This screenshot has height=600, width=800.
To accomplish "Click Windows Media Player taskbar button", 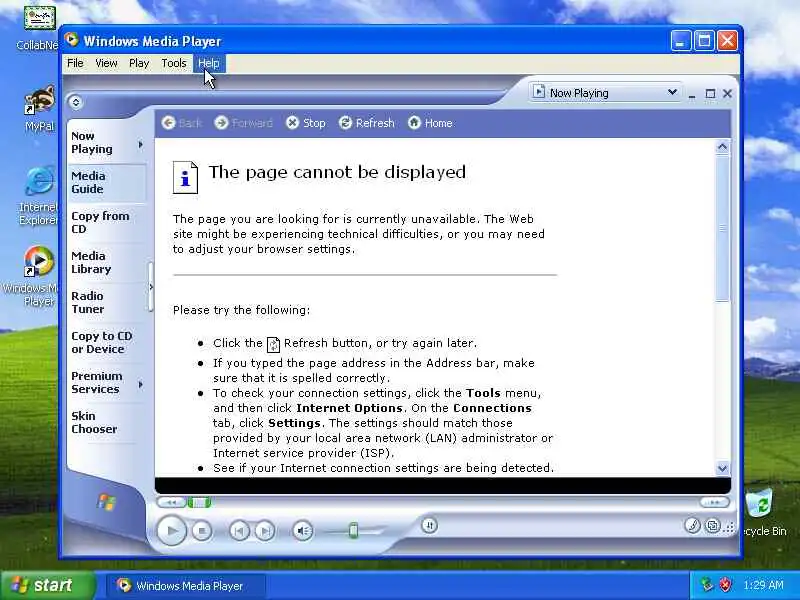I will coord(185,586).
